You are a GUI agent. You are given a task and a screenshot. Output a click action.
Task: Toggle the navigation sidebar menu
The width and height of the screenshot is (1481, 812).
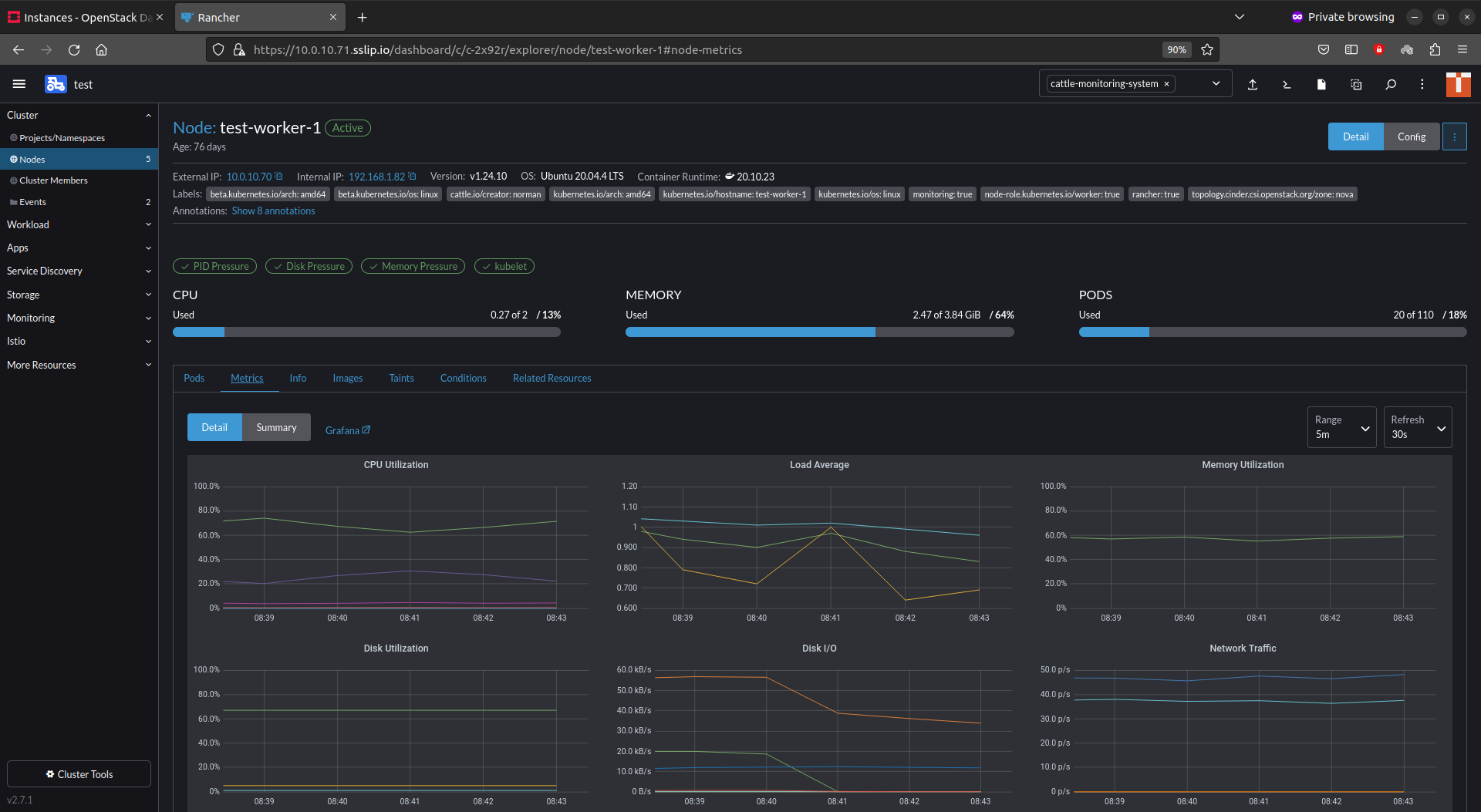click(x=19, y=84)
